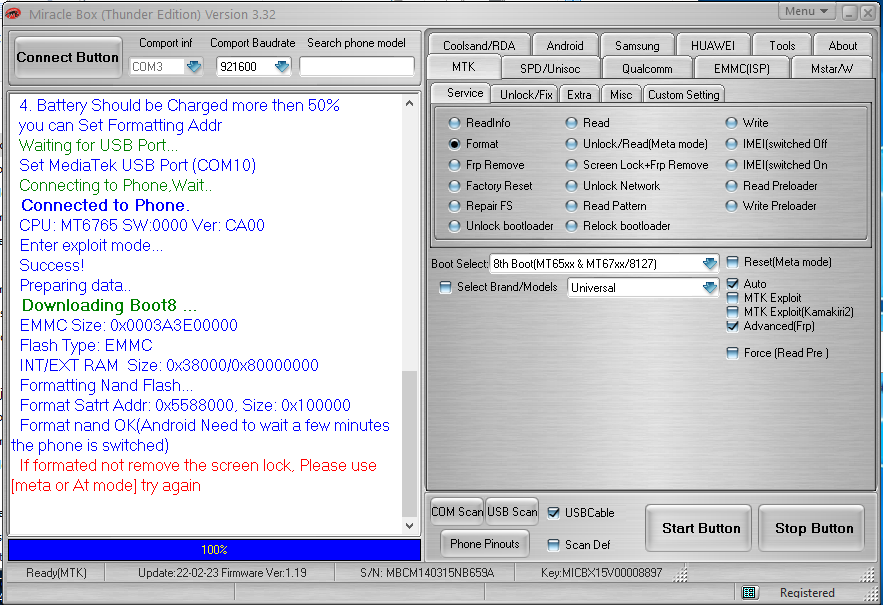Open the Phone Pinouts button

484,544
